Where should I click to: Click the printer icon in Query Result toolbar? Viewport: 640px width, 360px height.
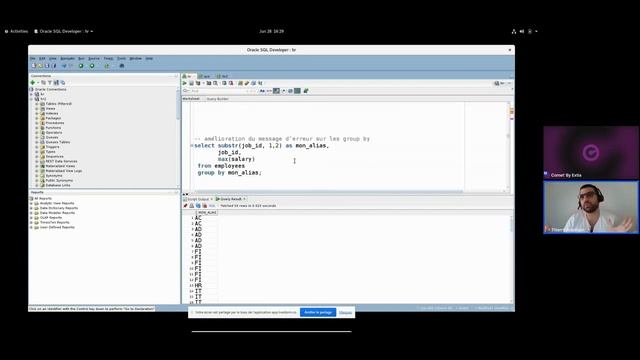[x=191, y=206]
